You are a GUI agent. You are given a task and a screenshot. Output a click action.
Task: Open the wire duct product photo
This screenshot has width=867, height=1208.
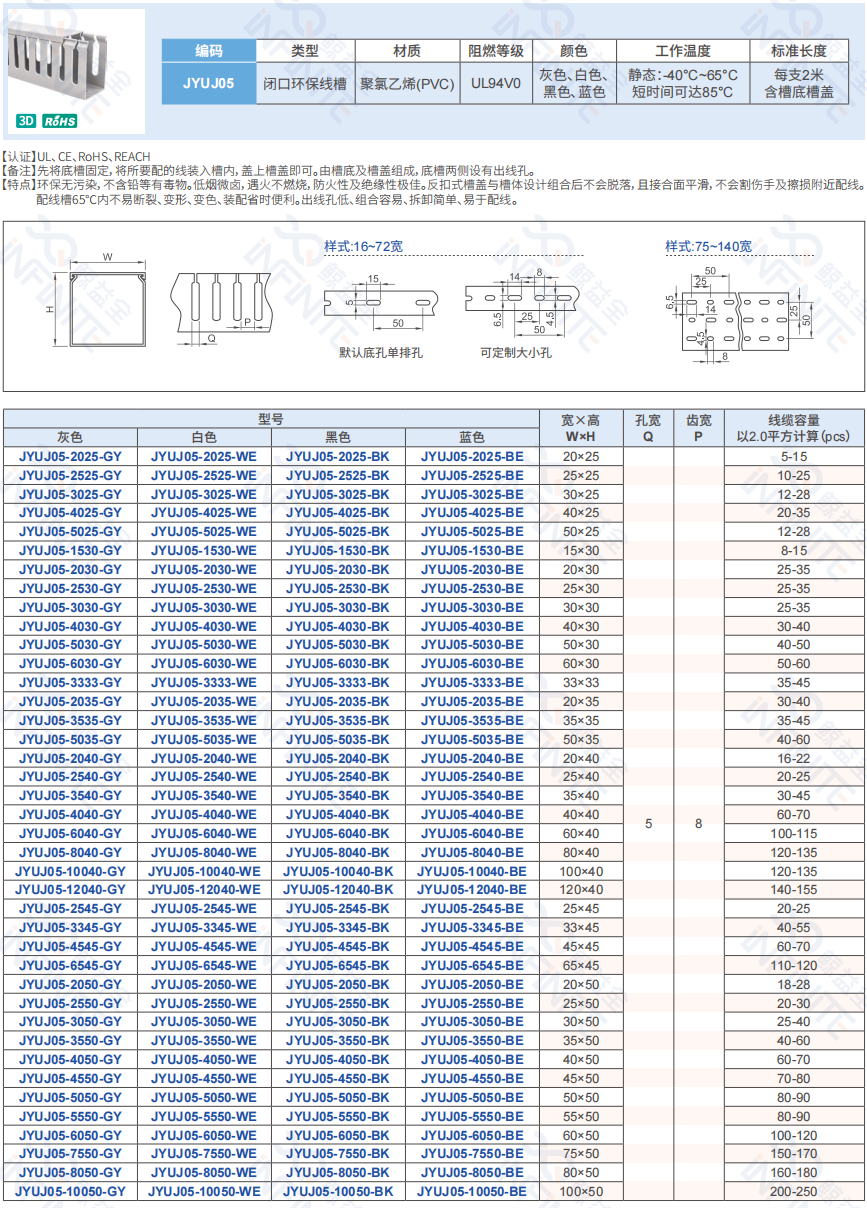point(74,62)
